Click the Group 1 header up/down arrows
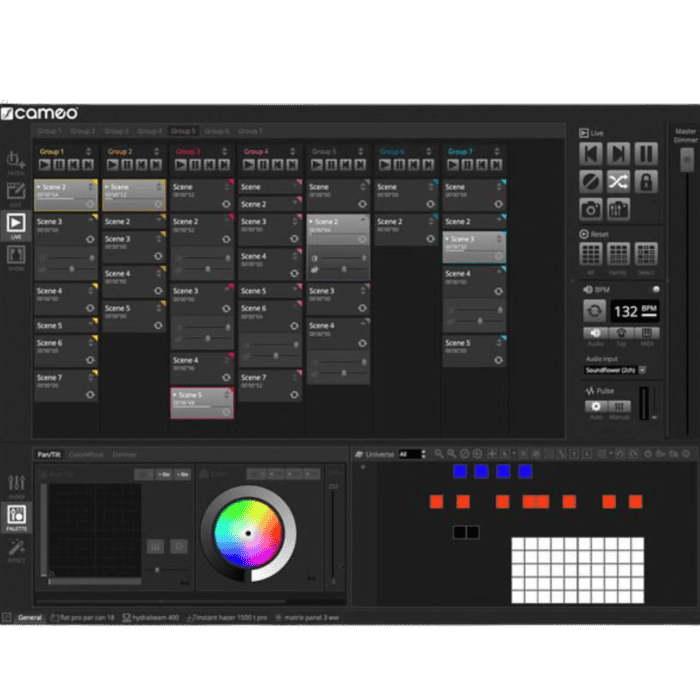 click(x=90, y=152)
